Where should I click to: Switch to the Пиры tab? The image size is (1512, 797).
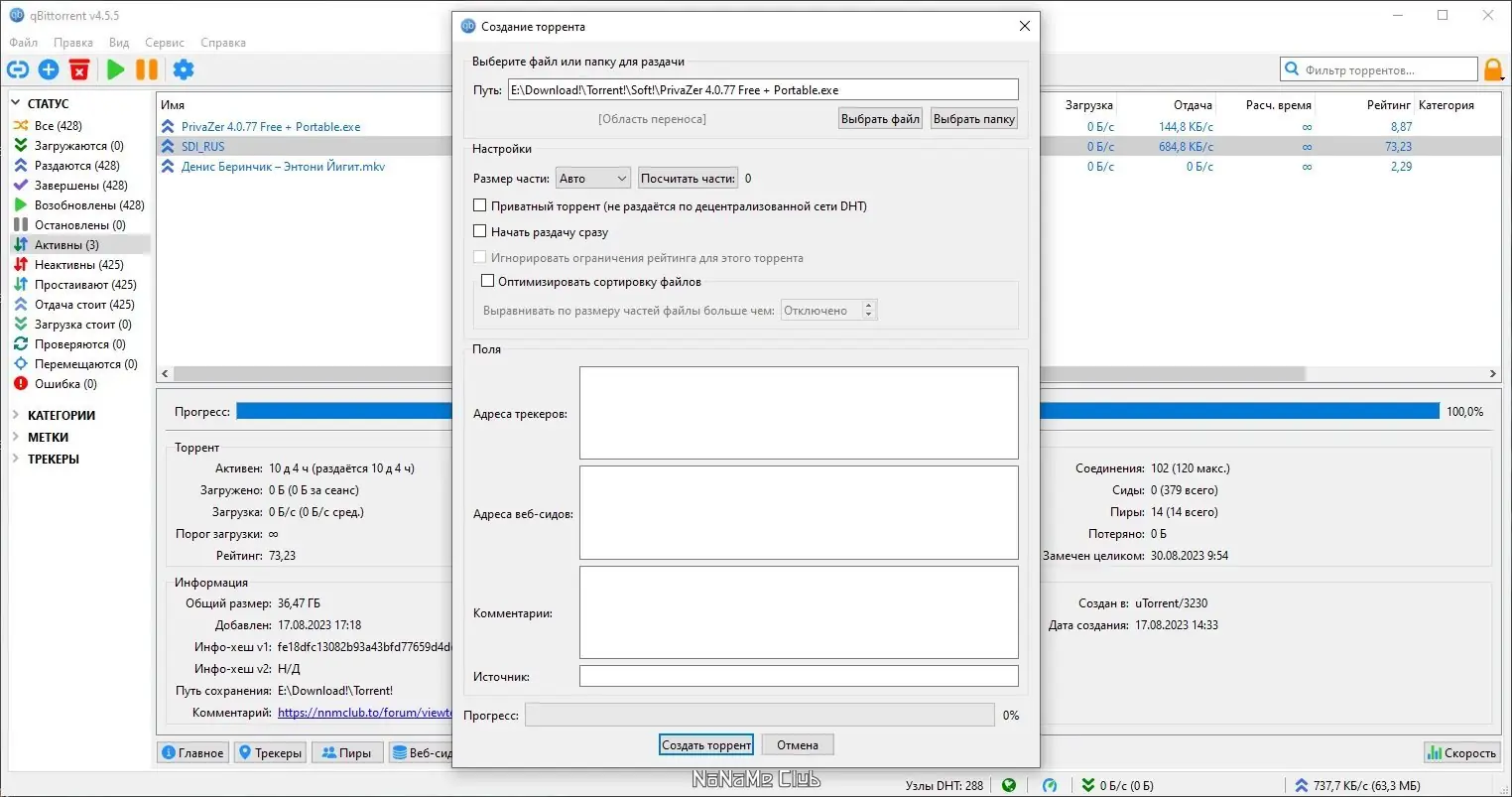(x=346, y=751)
